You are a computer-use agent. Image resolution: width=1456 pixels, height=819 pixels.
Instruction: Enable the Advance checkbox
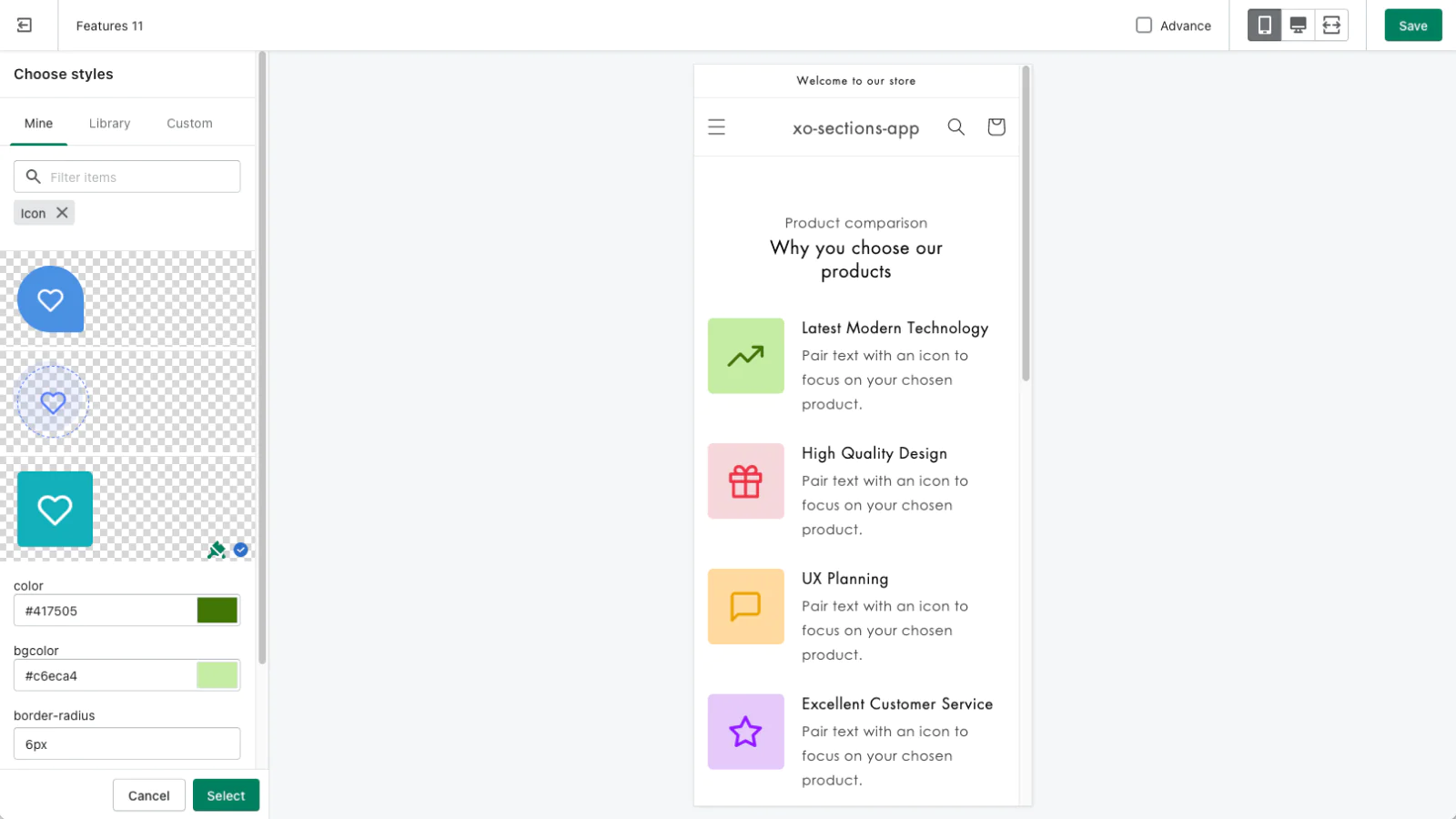click(x=1144, y=25)
